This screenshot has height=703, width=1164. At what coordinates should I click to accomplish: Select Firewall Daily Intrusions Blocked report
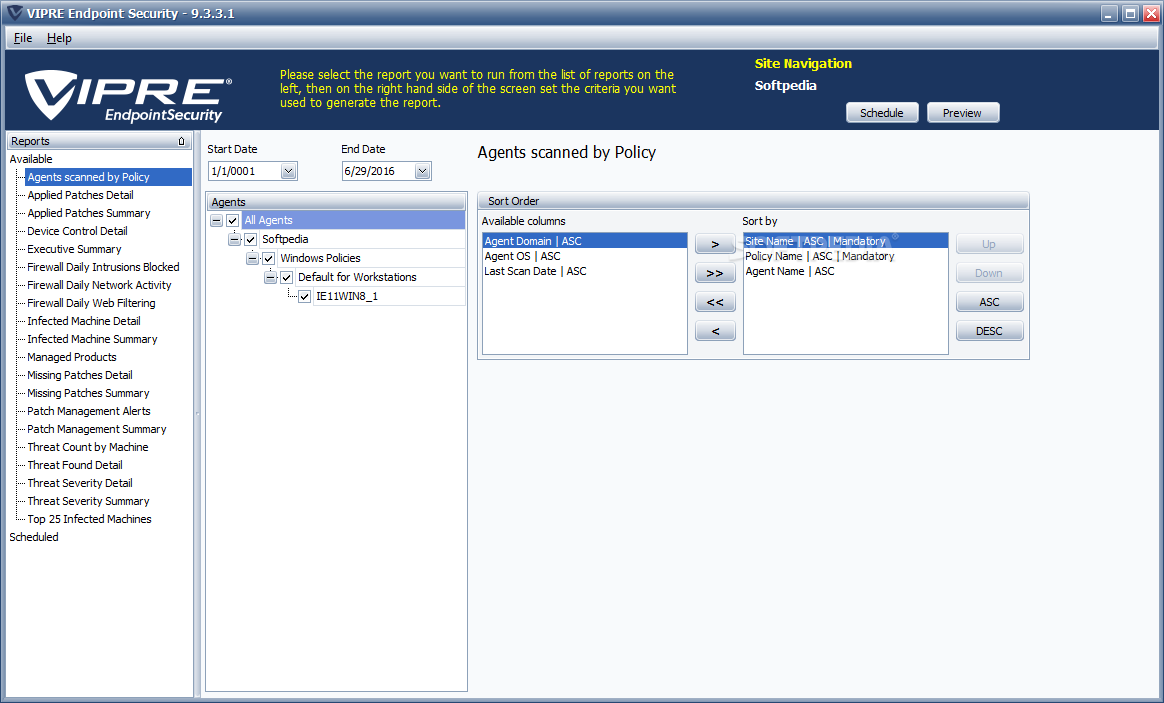tap(103, 267)
